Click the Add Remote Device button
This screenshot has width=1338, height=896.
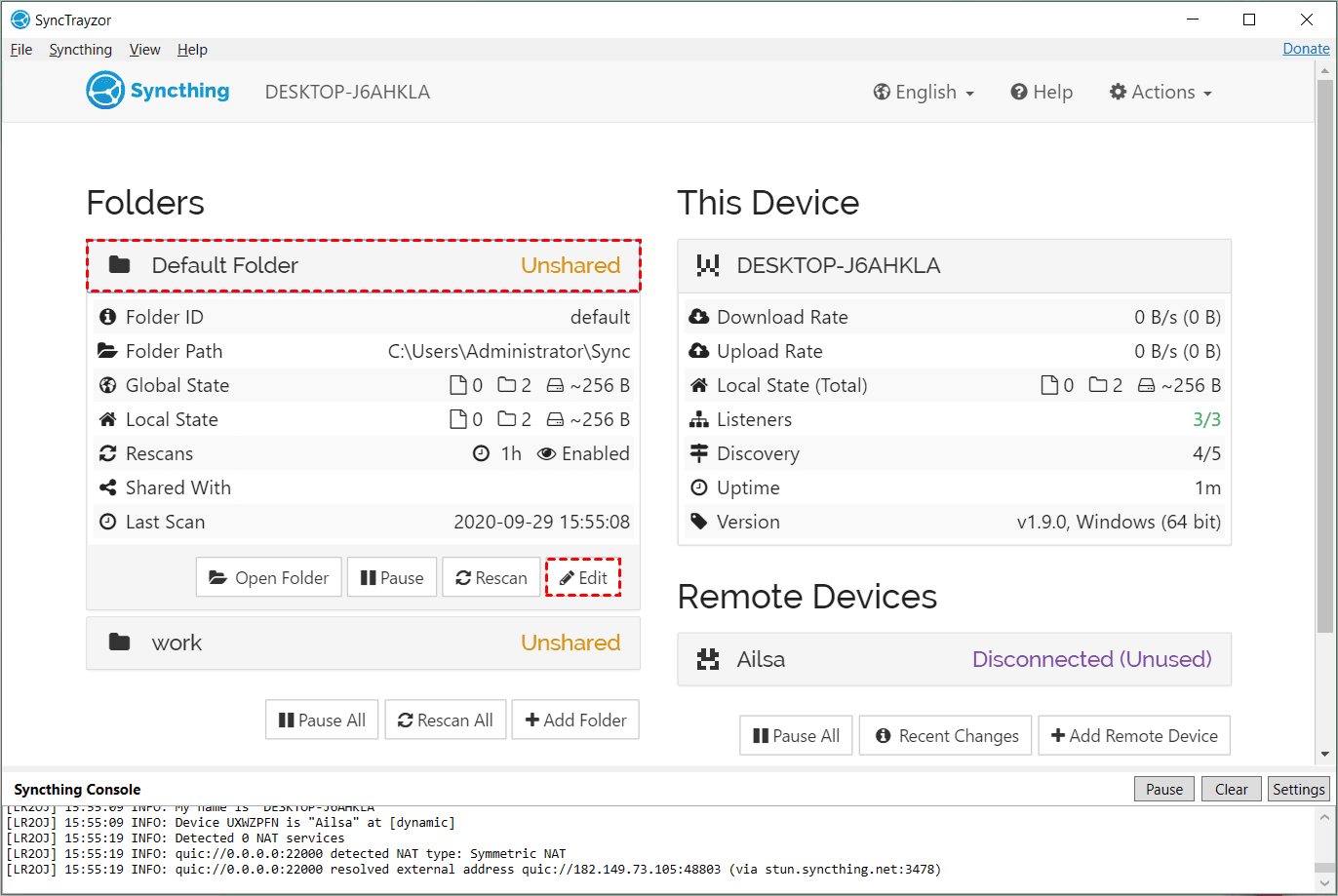coord(1133,736)
